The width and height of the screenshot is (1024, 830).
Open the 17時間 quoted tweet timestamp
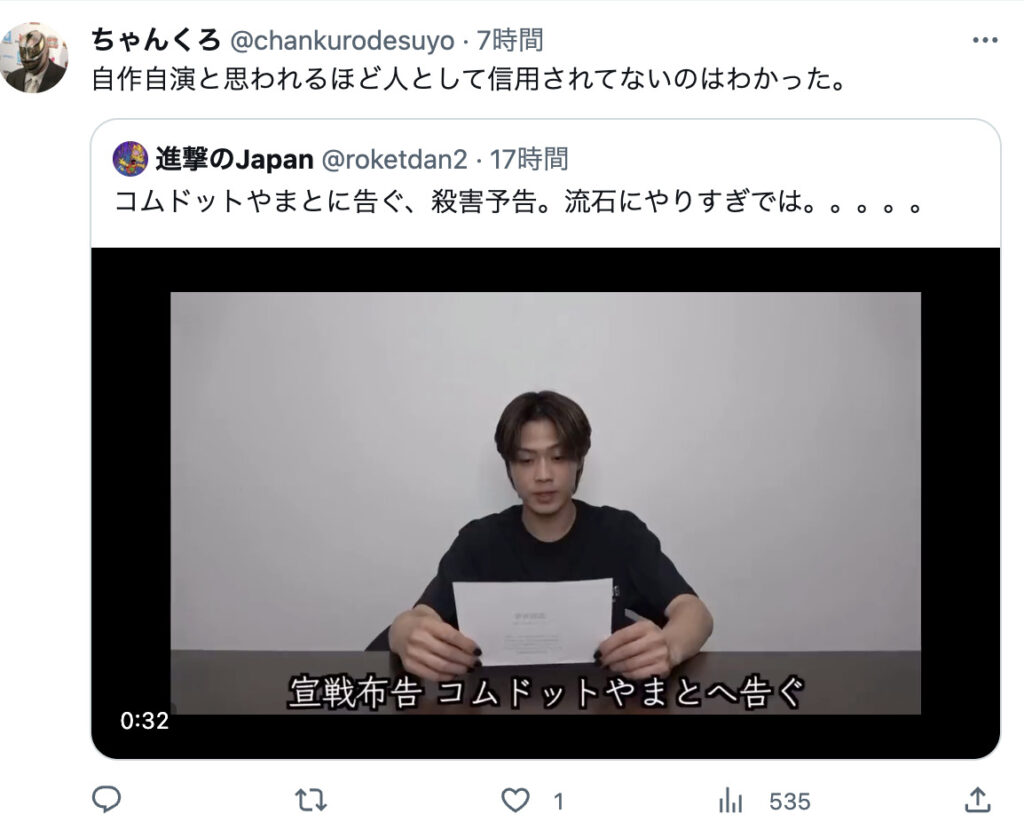[x=529, y=159]
